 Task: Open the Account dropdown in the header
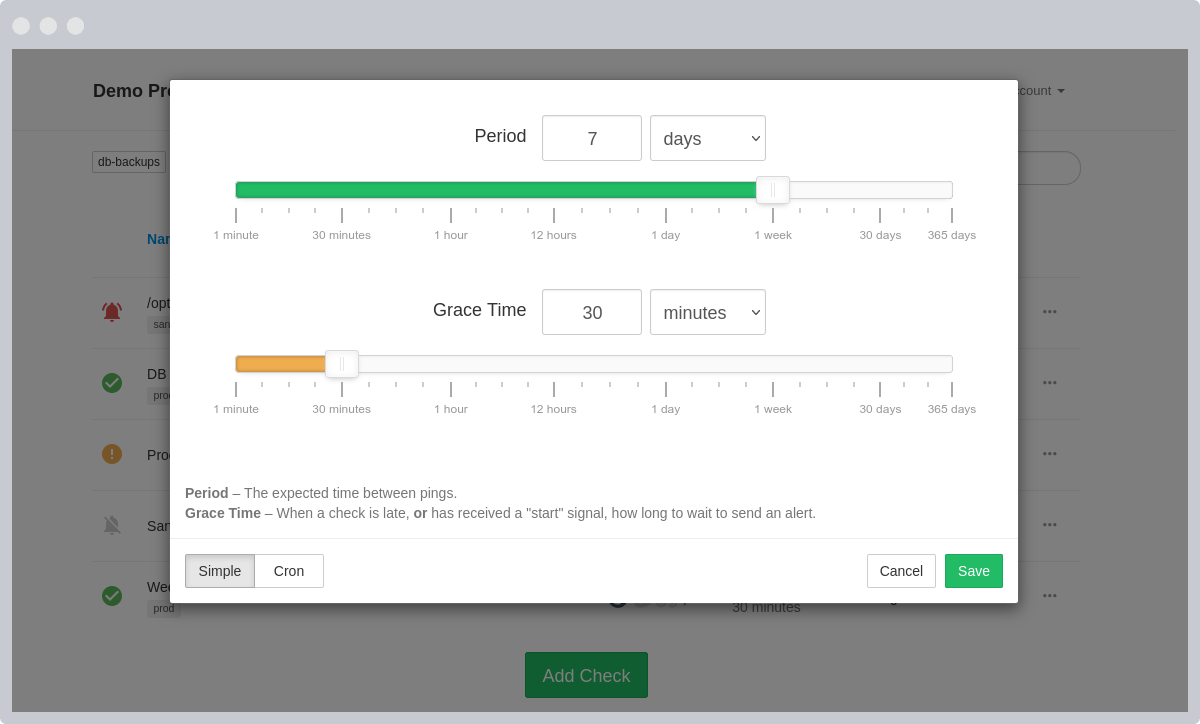pos(1040,90)
